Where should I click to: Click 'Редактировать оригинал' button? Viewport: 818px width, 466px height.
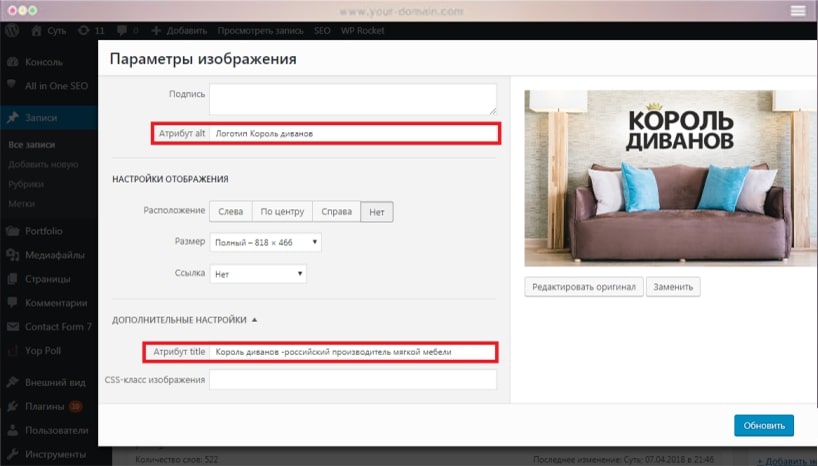coord(584,287)
